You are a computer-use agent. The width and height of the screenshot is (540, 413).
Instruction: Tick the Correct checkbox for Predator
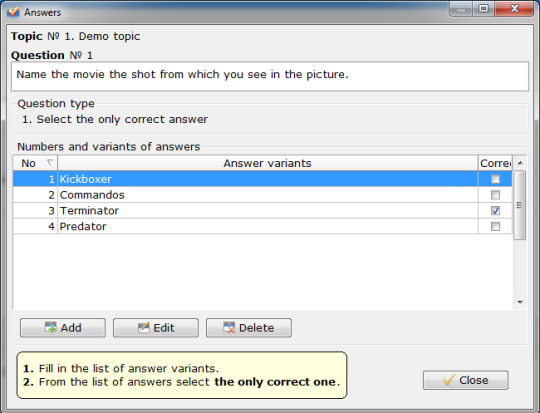(495, 226)
